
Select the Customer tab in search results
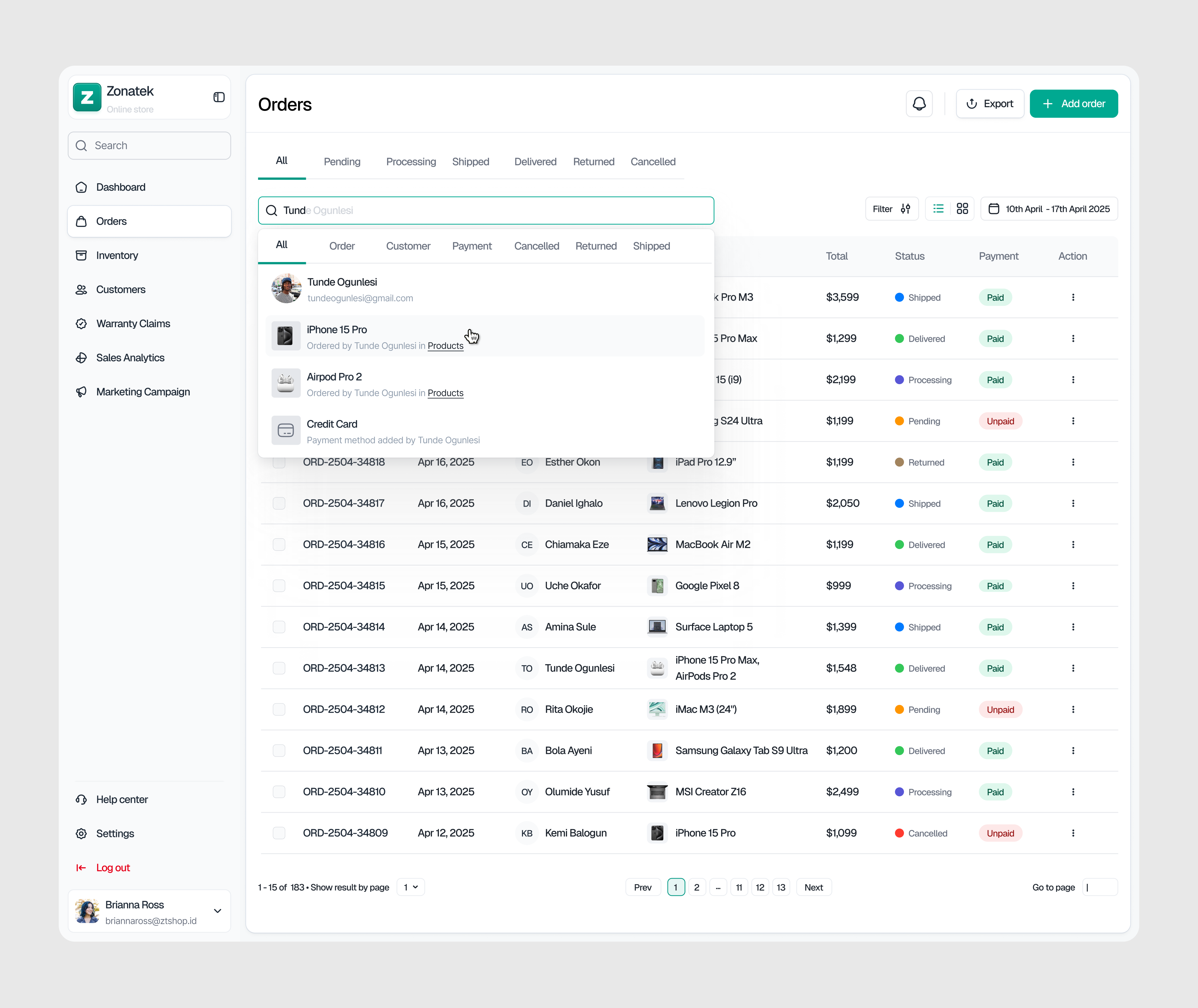(x=408, y=246)
